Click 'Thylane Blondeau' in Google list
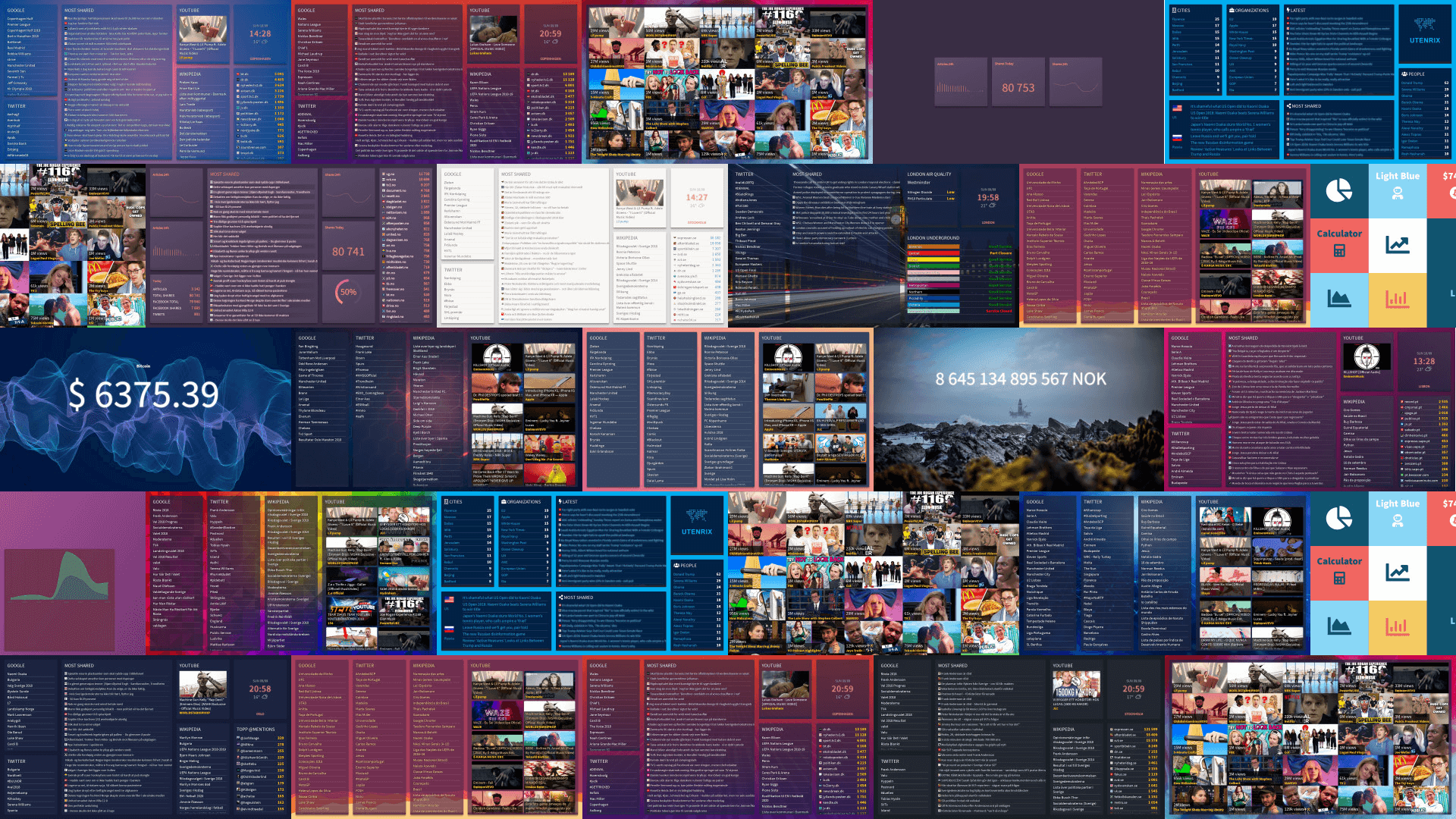 tap(312, 410)
